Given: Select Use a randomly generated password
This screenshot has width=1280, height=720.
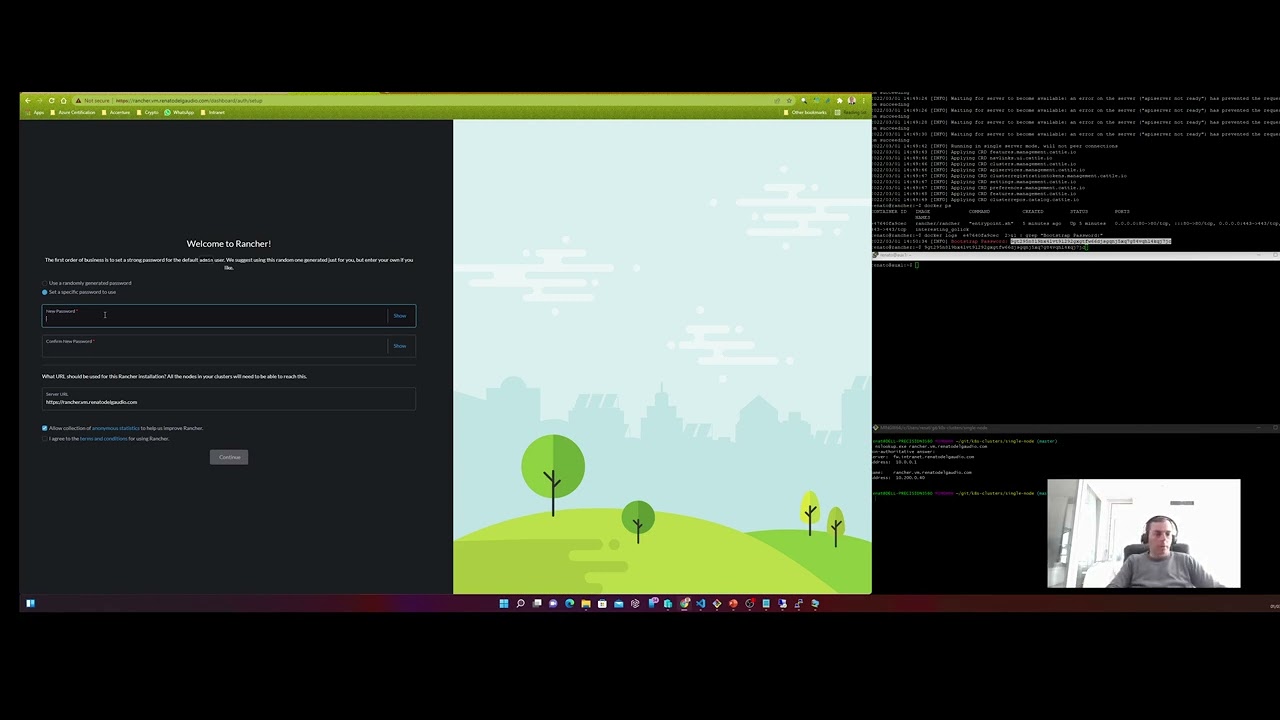Looking at the screenshot, I should coord(87,283).
